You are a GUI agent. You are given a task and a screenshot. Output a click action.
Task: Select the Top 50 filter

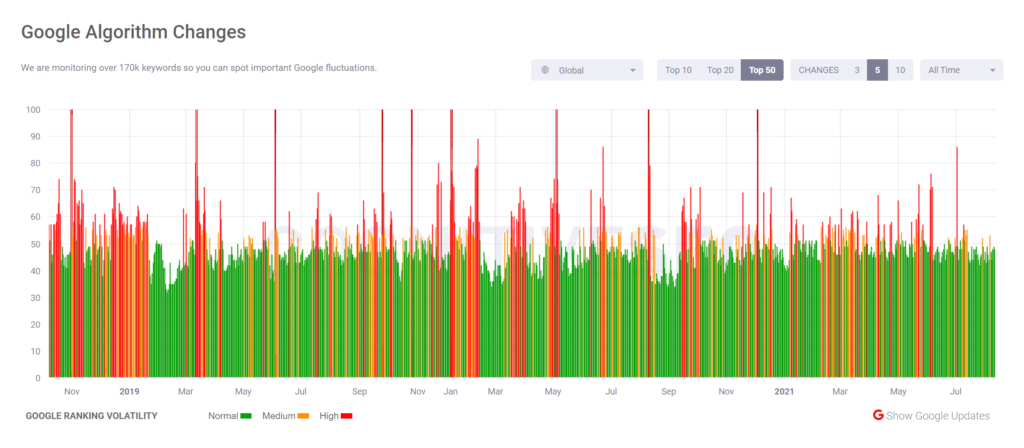762,70
